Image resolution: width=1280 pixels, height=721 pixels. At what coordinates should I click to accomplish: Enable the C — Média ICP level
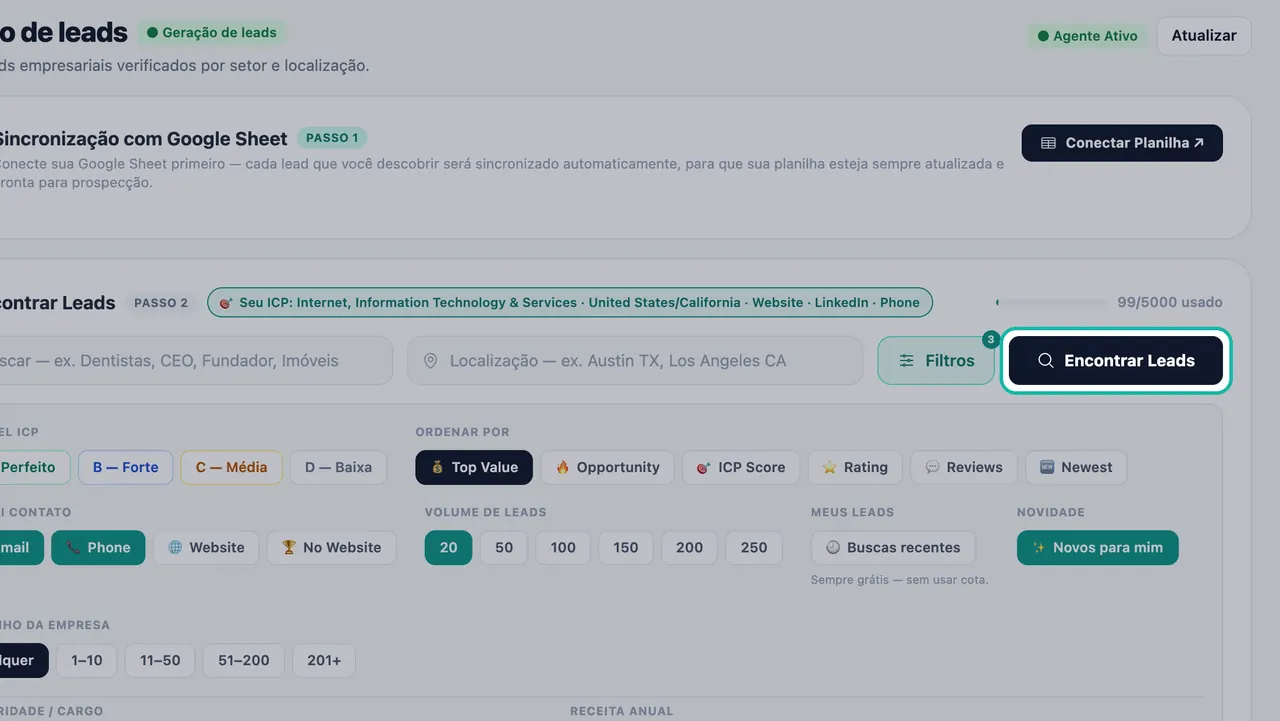point(231,467)
